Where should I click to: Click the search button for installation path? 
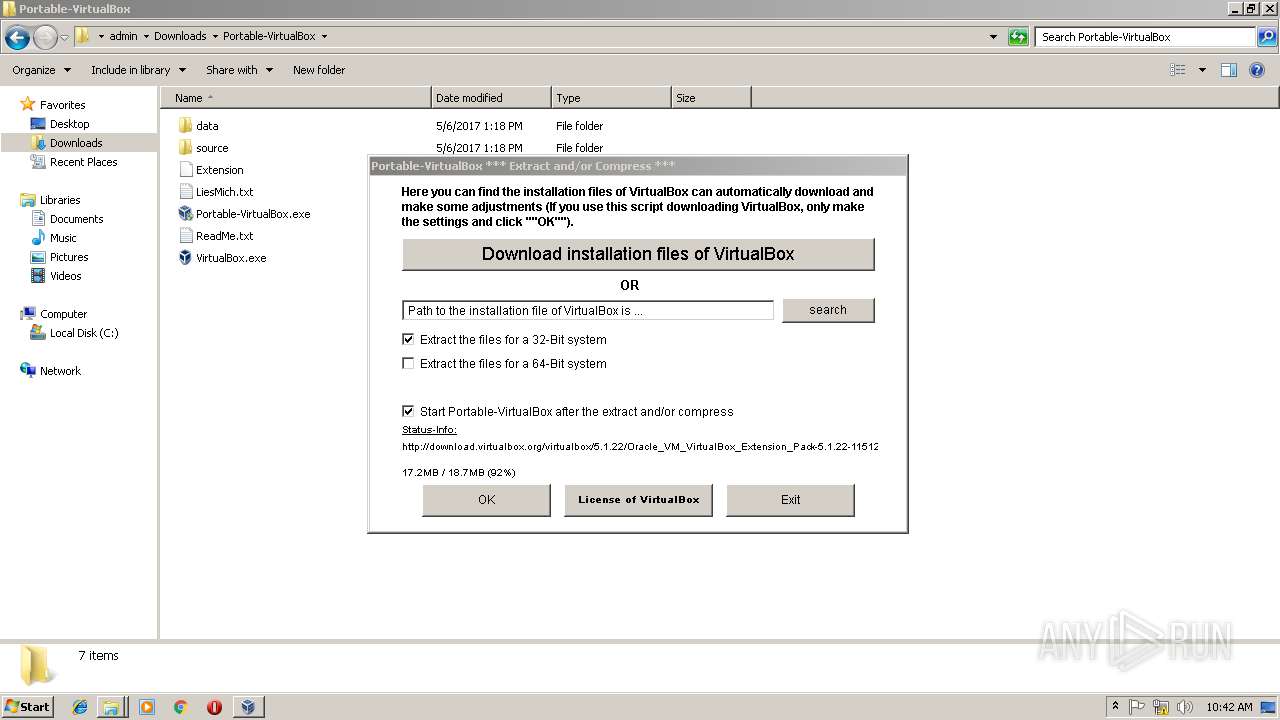point(828,310)
